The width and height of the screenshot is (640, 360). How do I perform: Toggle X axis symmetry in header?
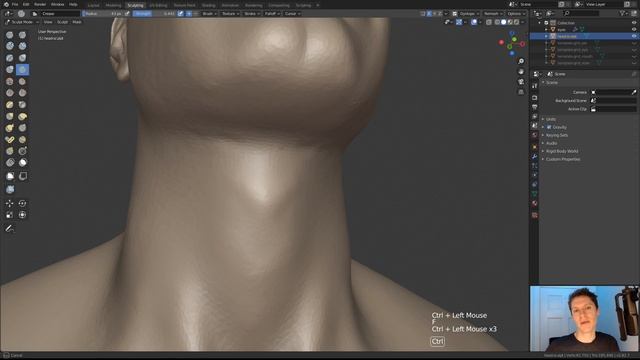[x=429, y=13]
